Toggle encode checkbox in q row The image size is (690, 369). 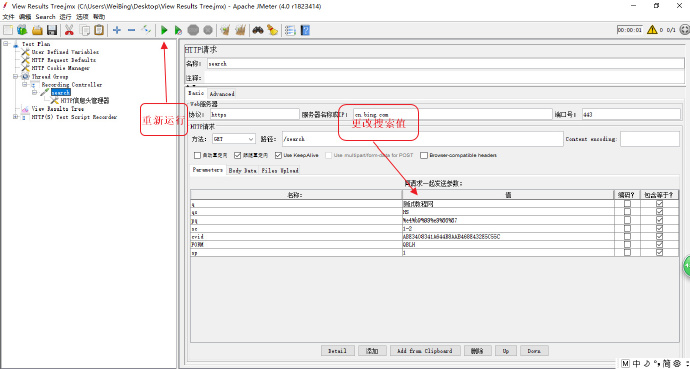click(x=627, y=204)
